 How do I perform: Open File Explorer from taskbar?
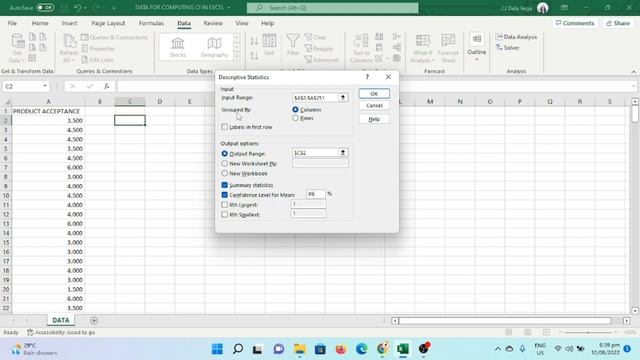point(300,349)
